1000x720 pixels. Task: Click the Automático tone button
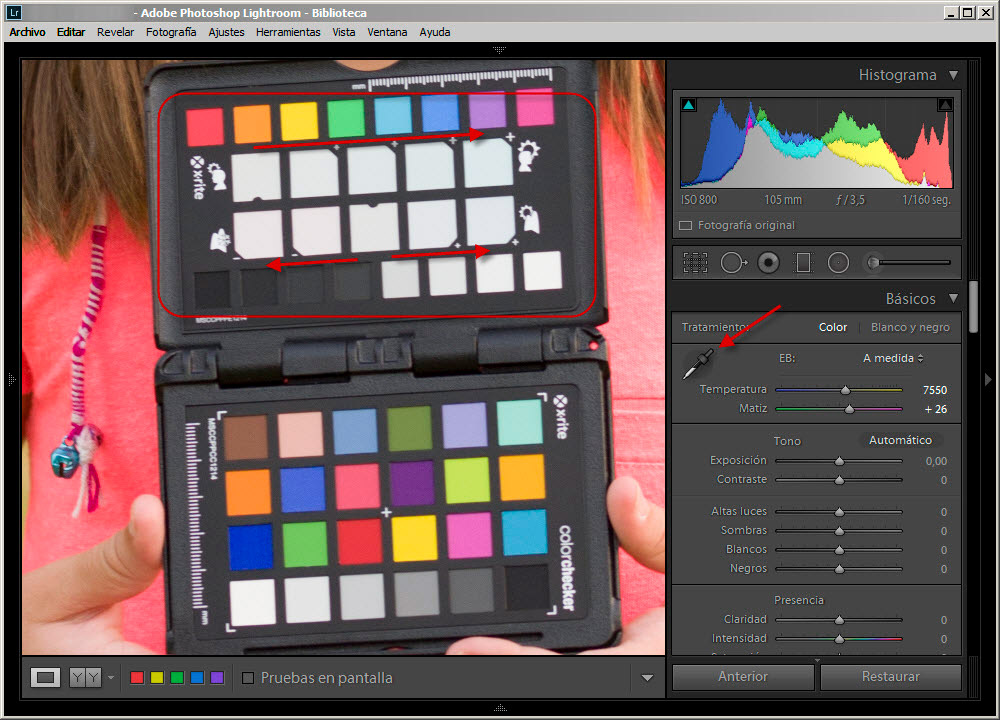901,440
